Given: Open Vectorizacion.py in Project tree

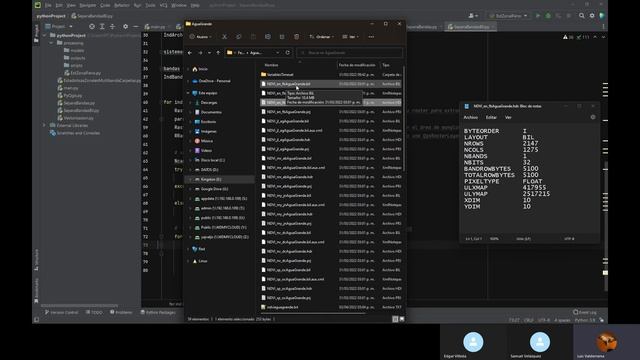Looking at the screenshot, I should click(75, 118).
